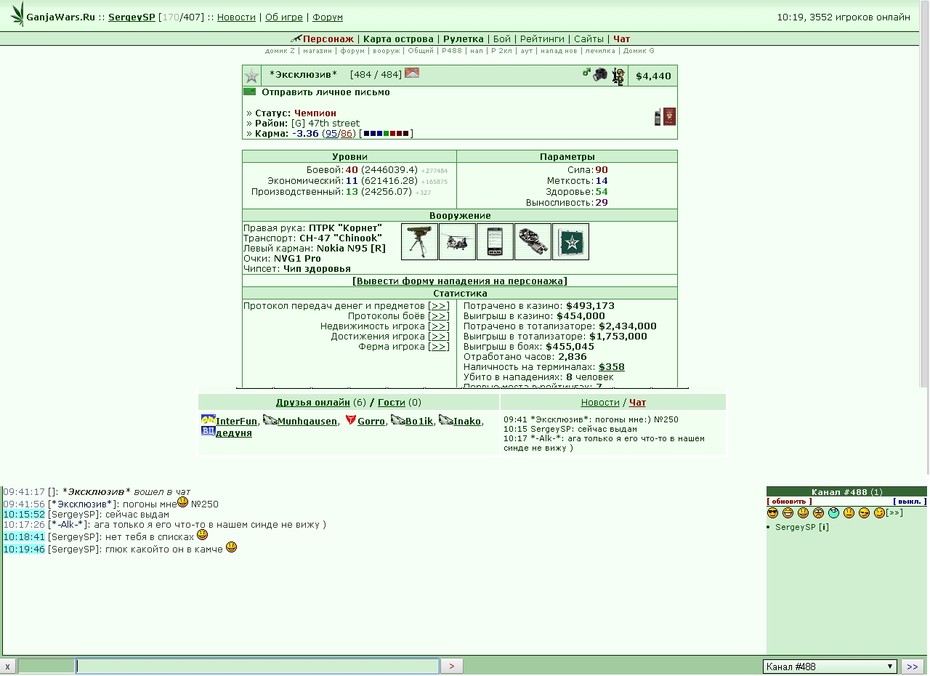This screenshot has width=930, height=676.
Task: Expand Недвижимость игрока link
Action: point(438,326)
